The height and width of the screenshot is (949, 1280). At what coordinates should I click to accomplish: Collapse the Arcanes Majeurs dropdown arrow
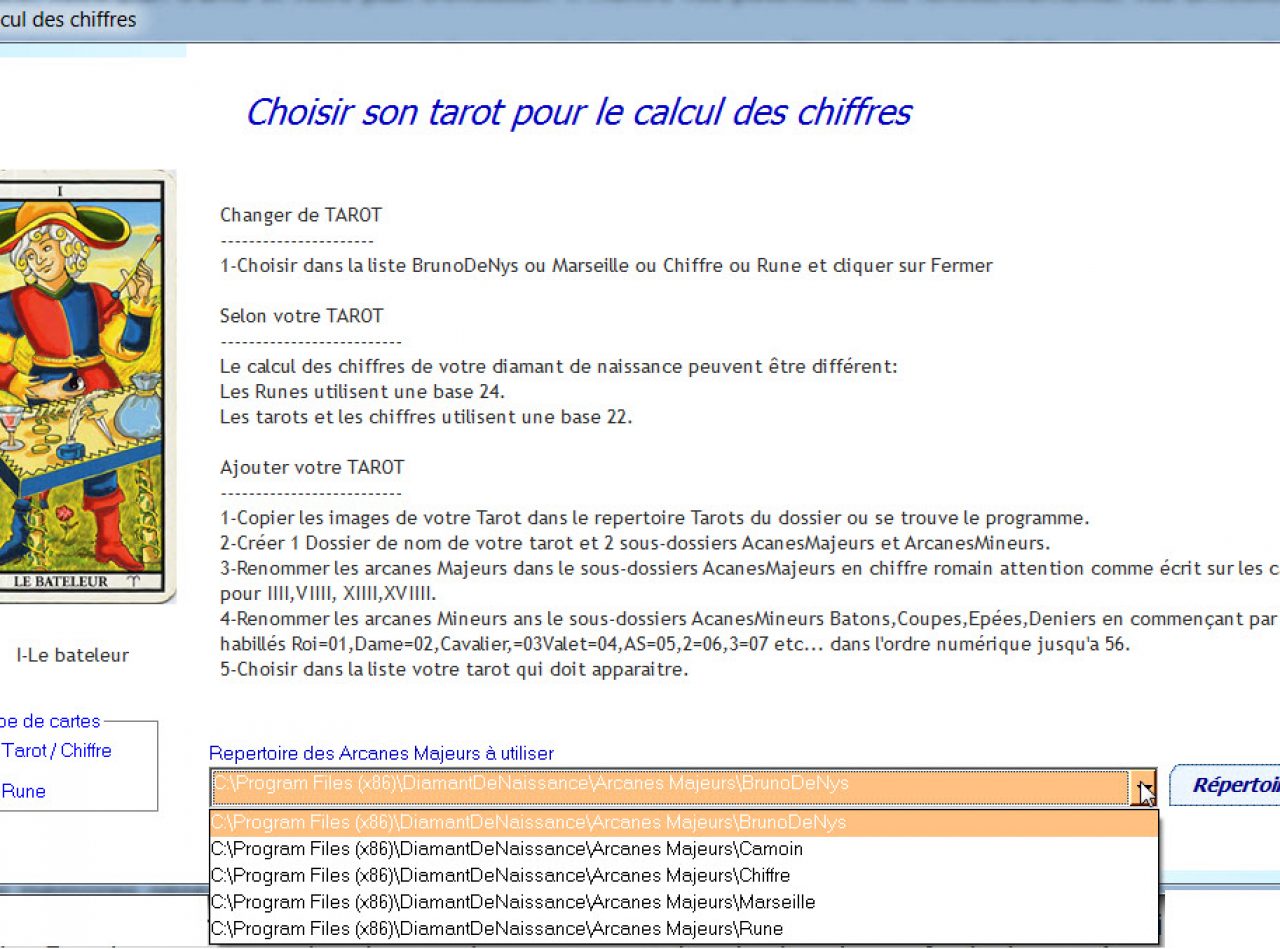(x=1144, y=789)
